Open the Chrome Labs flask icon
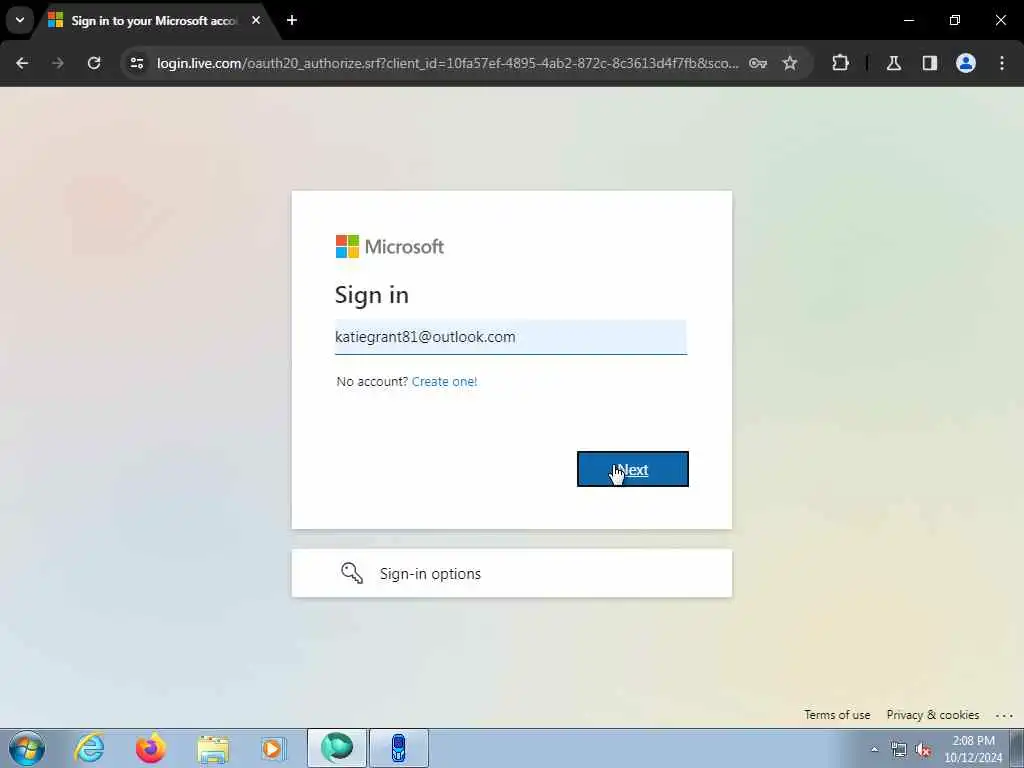This screenshot has width=1024, height=768. tap(894, 63)
